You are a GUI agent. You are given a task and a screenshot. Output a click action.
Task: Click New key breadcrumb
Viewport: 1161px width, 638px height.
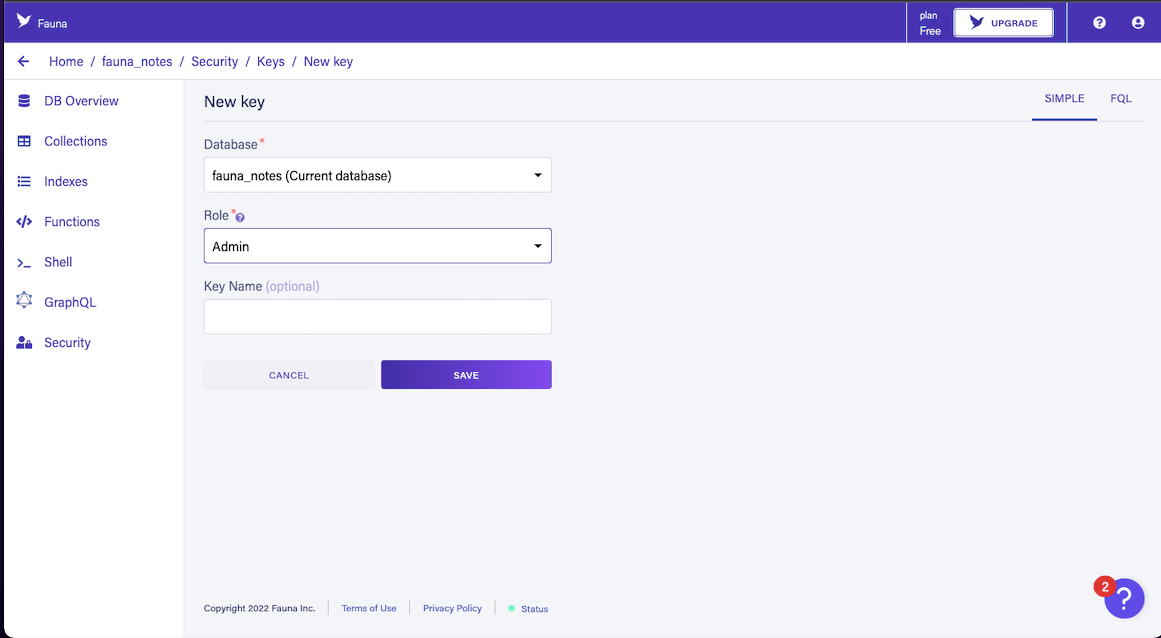click(x=328, y=61)
